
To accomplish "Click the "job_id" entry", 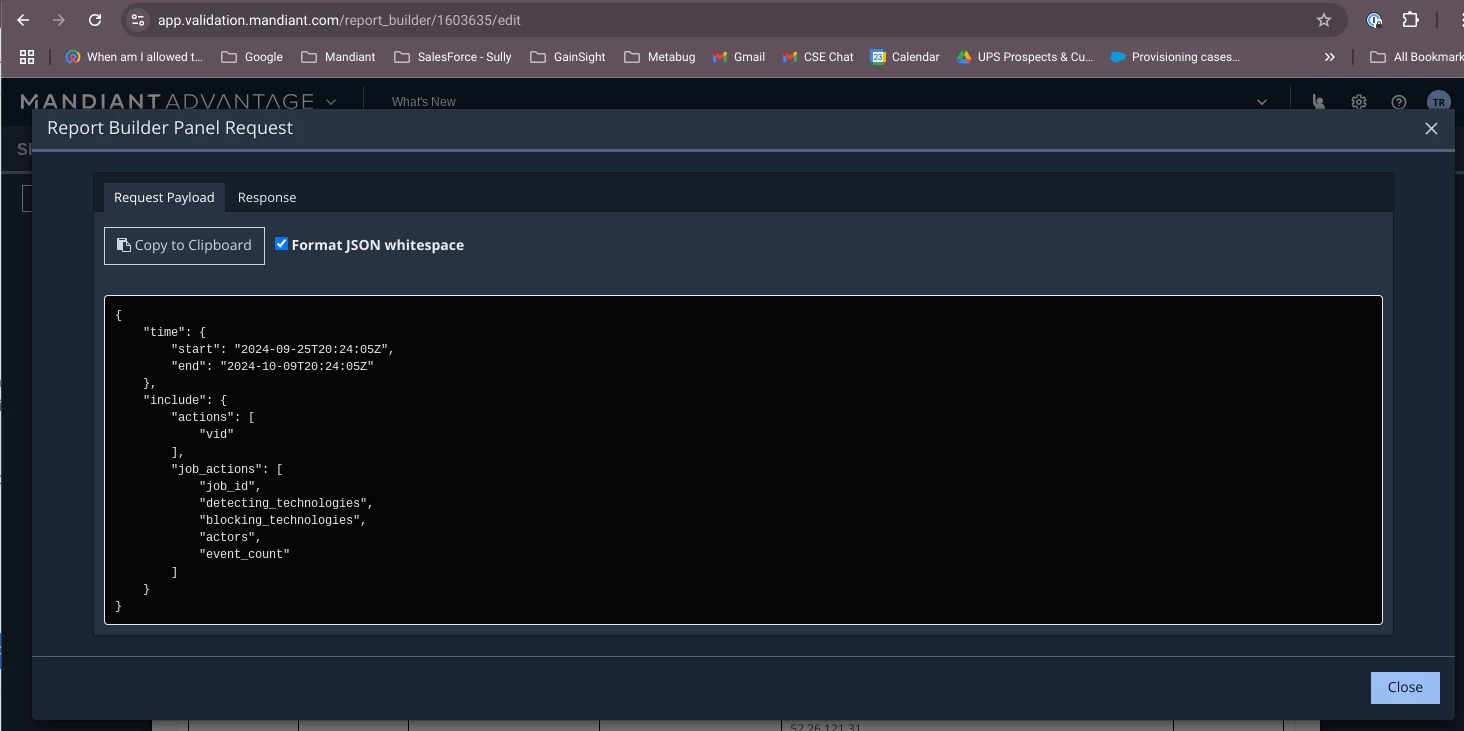I will pos(230,486).
